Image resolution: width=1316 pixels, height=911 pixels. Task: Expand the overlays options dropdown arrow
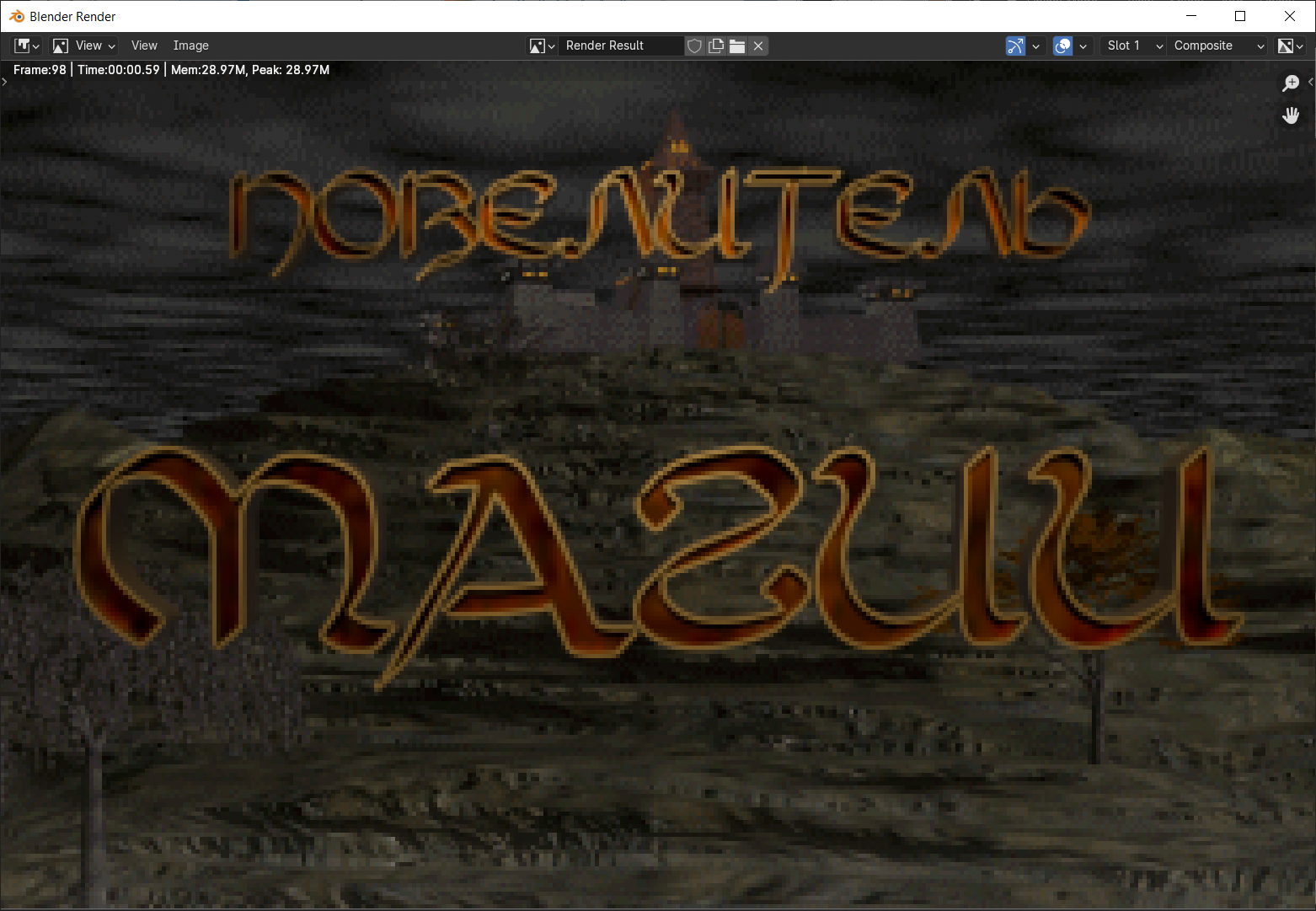pyautogui.click(x=1083, y=46)
